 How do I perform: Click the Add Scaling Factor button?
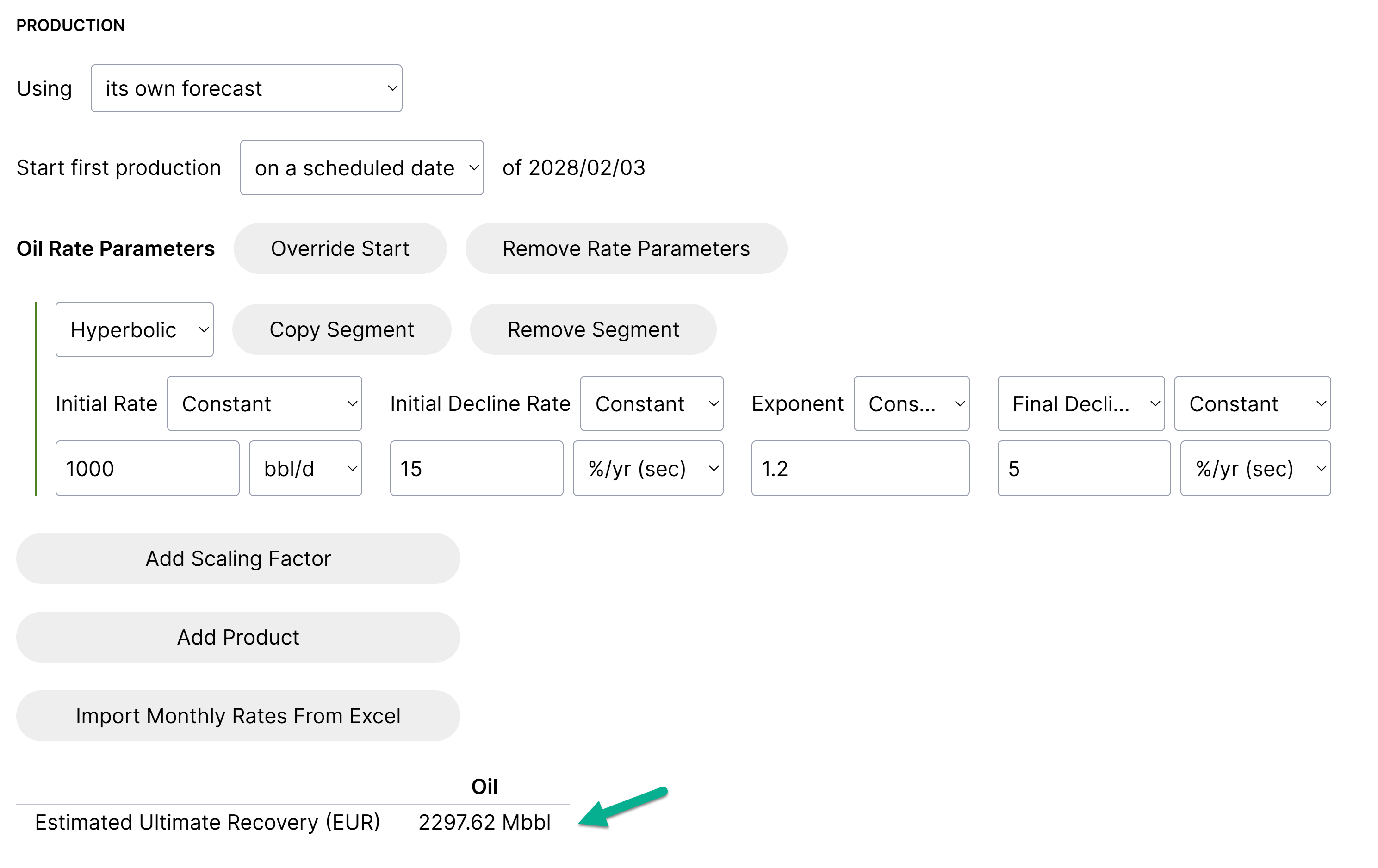(238, 558)
